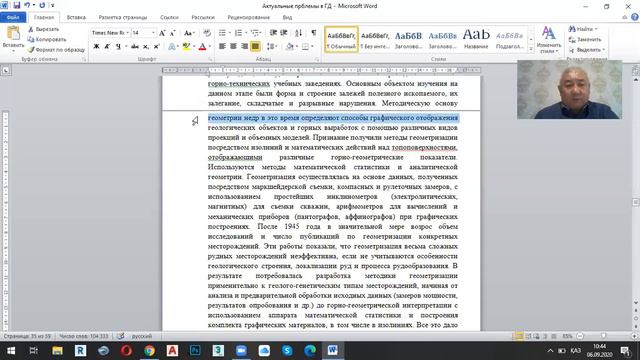Click the Shrink Font icon
Image resolution: width=640 pixels, height=360 pixels.
[x=173, y=33]
